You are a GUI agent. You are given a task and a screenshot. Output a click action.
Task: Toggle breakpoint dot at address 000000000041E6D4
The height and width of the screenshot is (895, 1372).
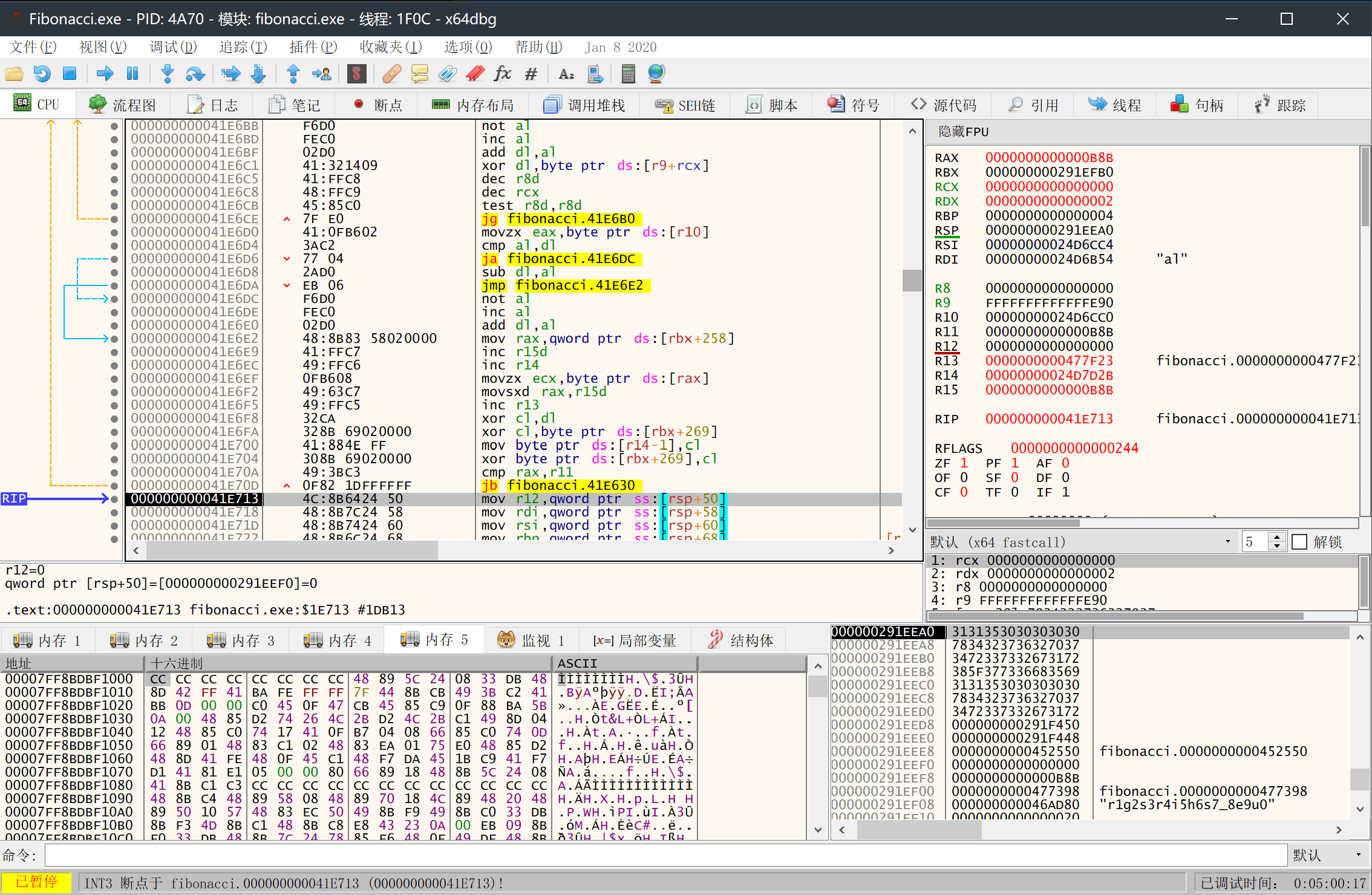(114, 246)
